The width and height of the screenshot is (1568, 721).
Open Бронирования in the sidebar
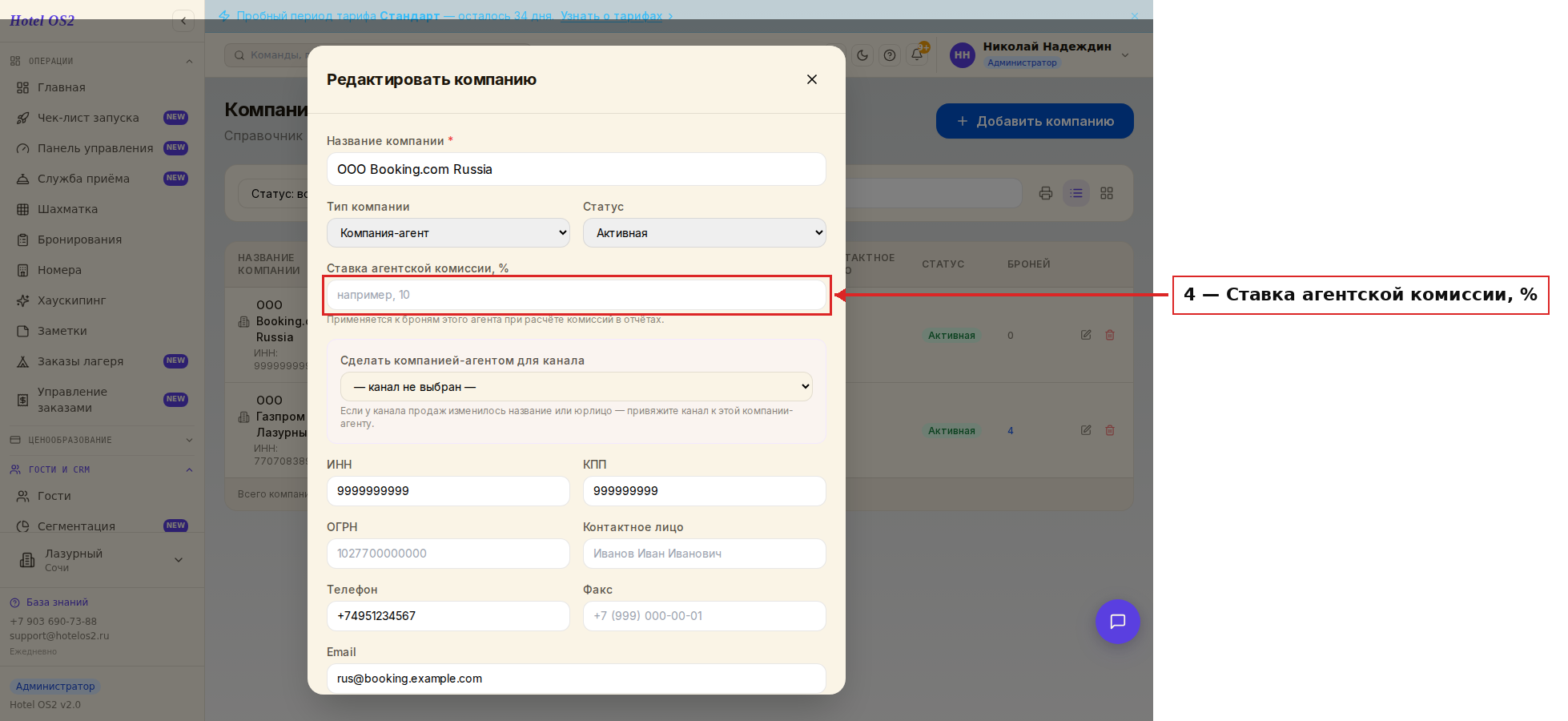[x=102, y=240]
